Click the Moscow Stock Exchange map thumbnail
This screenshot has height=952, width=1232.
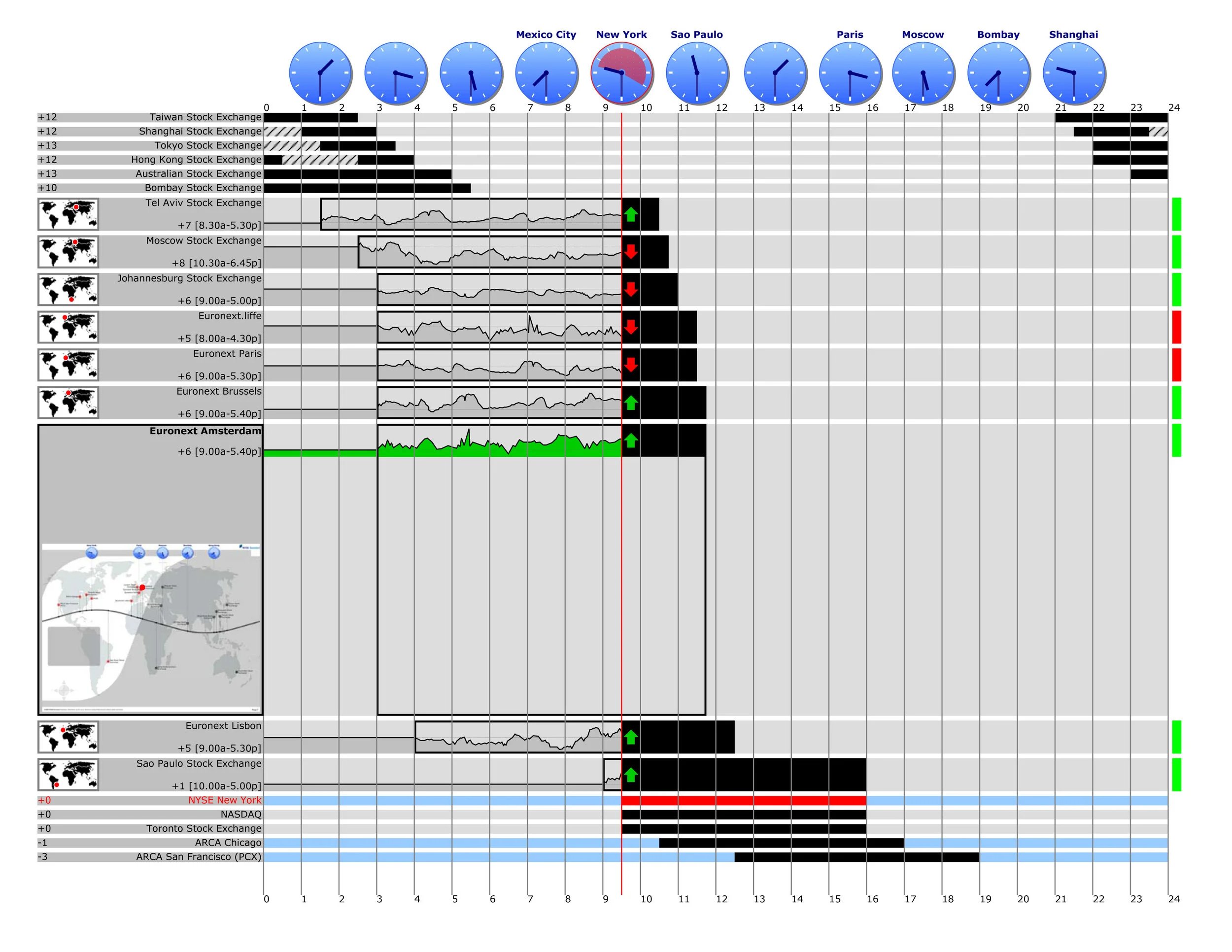[x=68, y=252]
